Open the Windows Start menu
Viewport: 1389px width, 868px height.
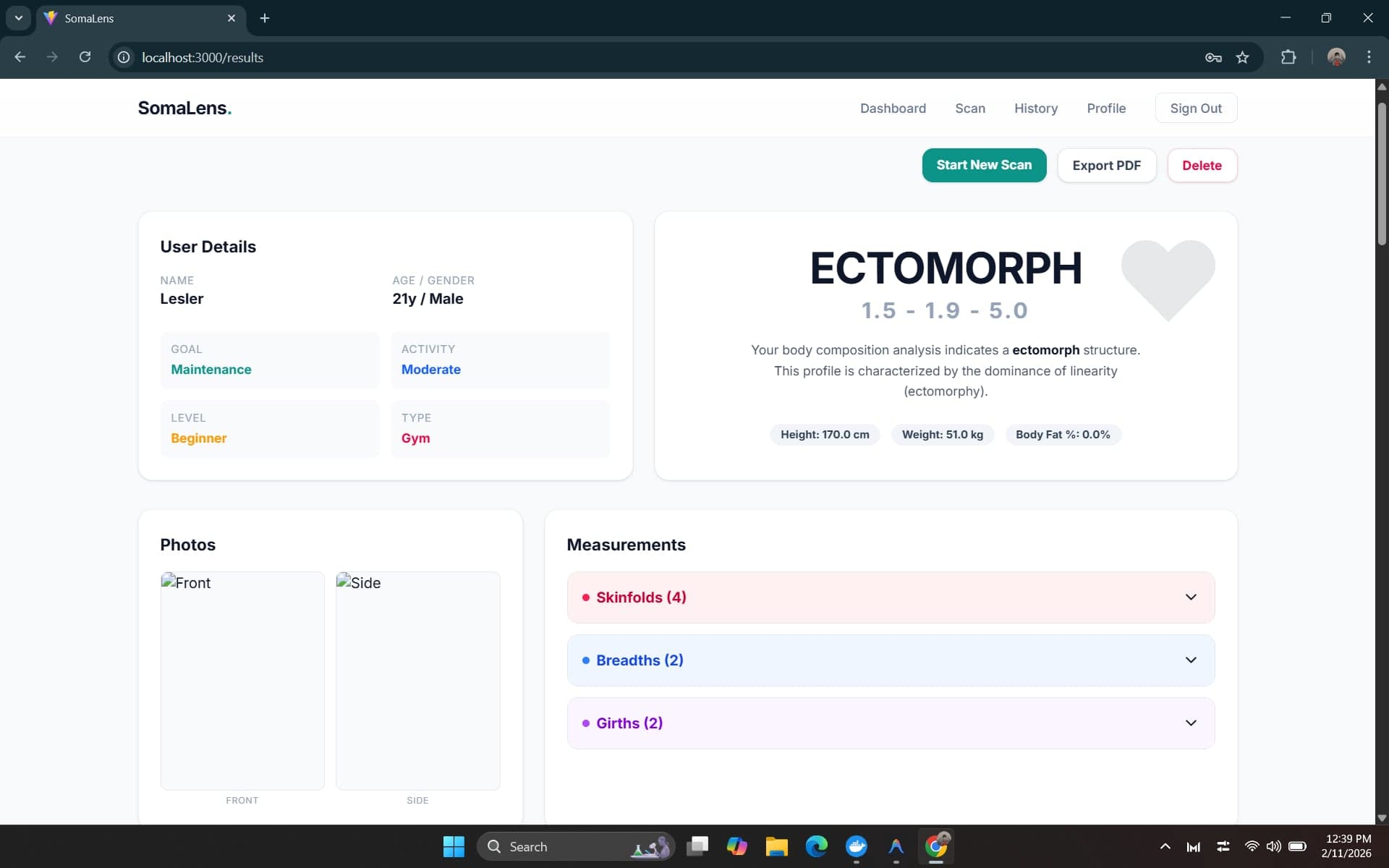(x=454, y=846)
